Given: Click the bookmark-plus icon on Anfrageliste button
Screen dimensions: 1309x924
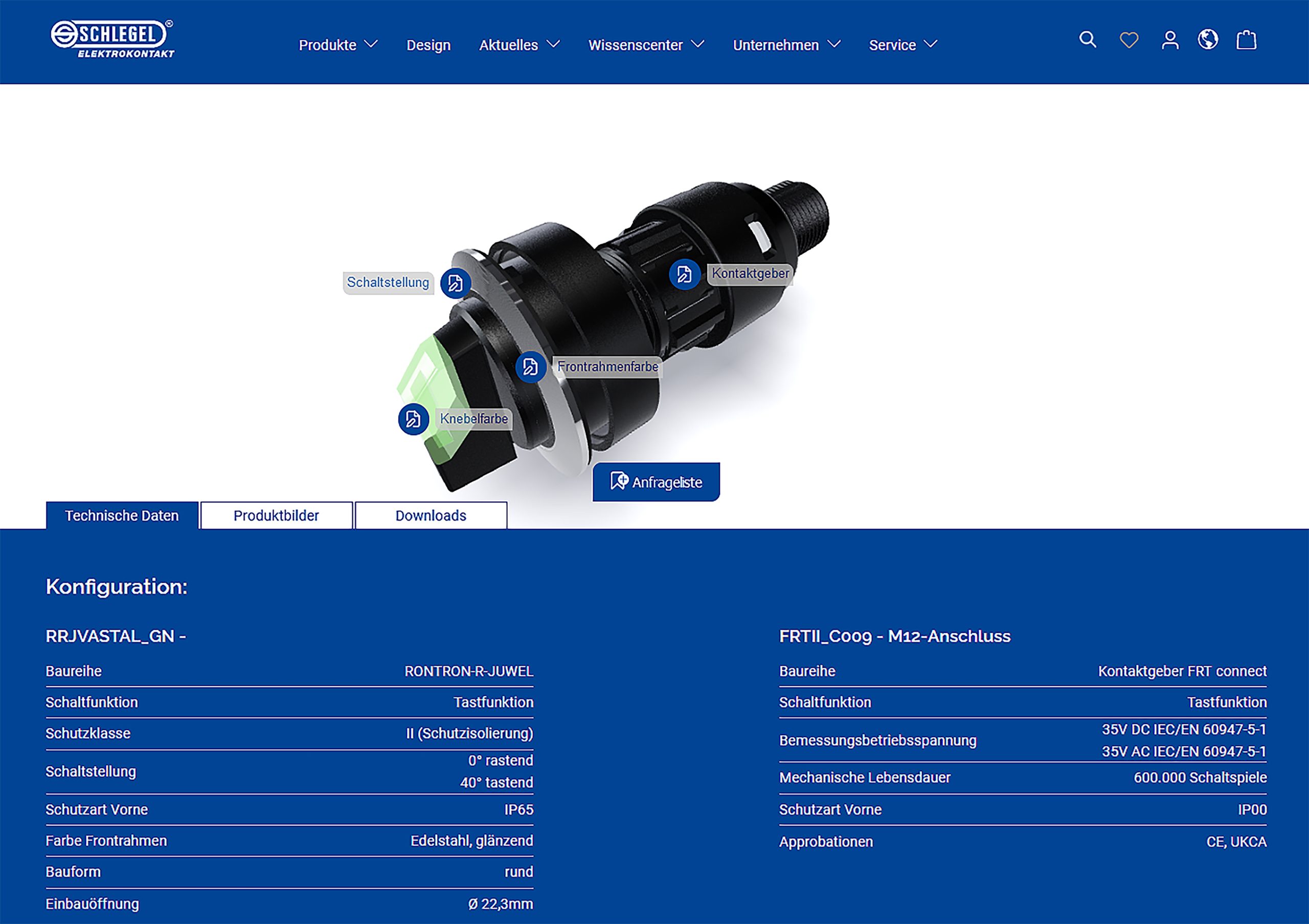Looking at the screenshot, I should point(619,481).
